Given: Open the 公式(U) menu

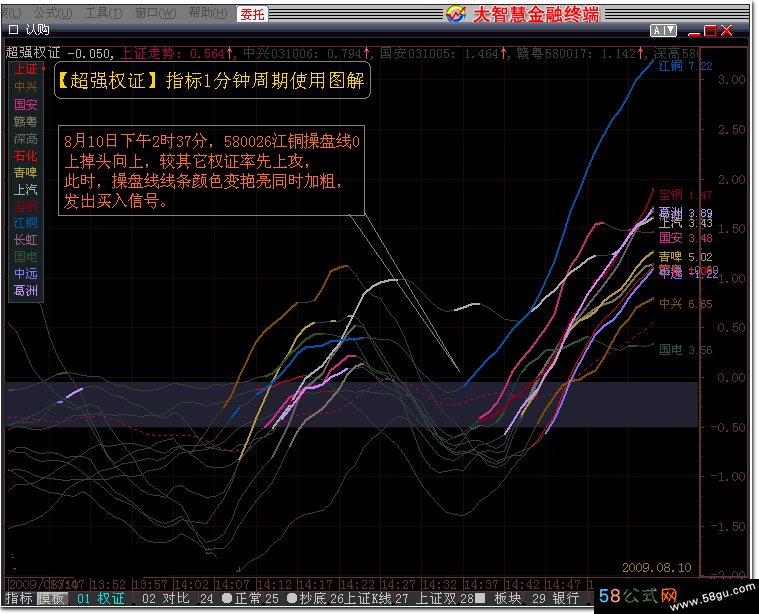Looking at the screenshot, I should tap(53, 13).
